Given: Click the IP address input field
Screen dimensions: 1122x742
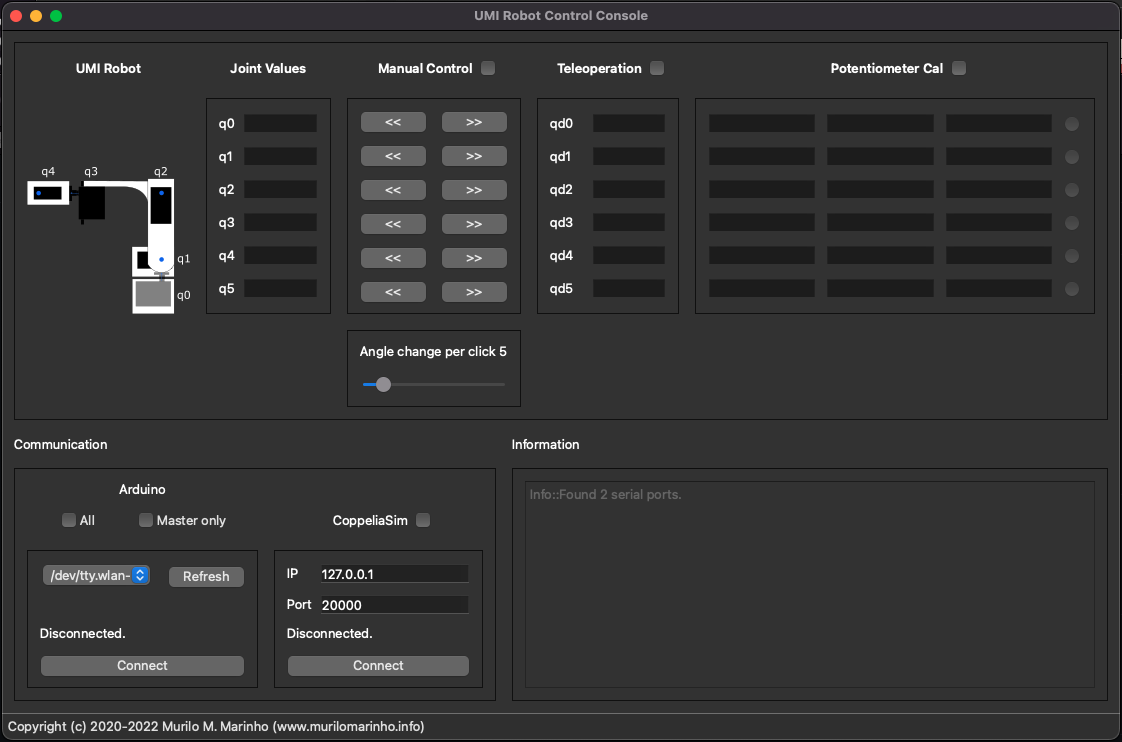Looking at the screenshot, I should (394, 574).
